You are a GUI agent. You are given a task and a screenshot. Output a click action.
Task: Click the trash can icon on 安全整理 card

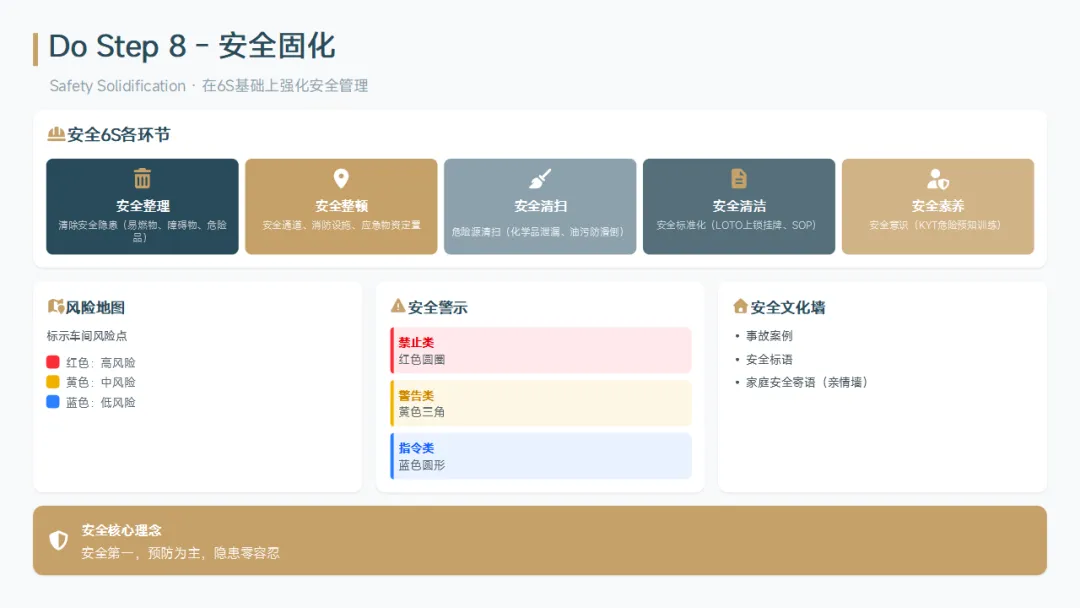pyautogui.click(x=142, y=178)
